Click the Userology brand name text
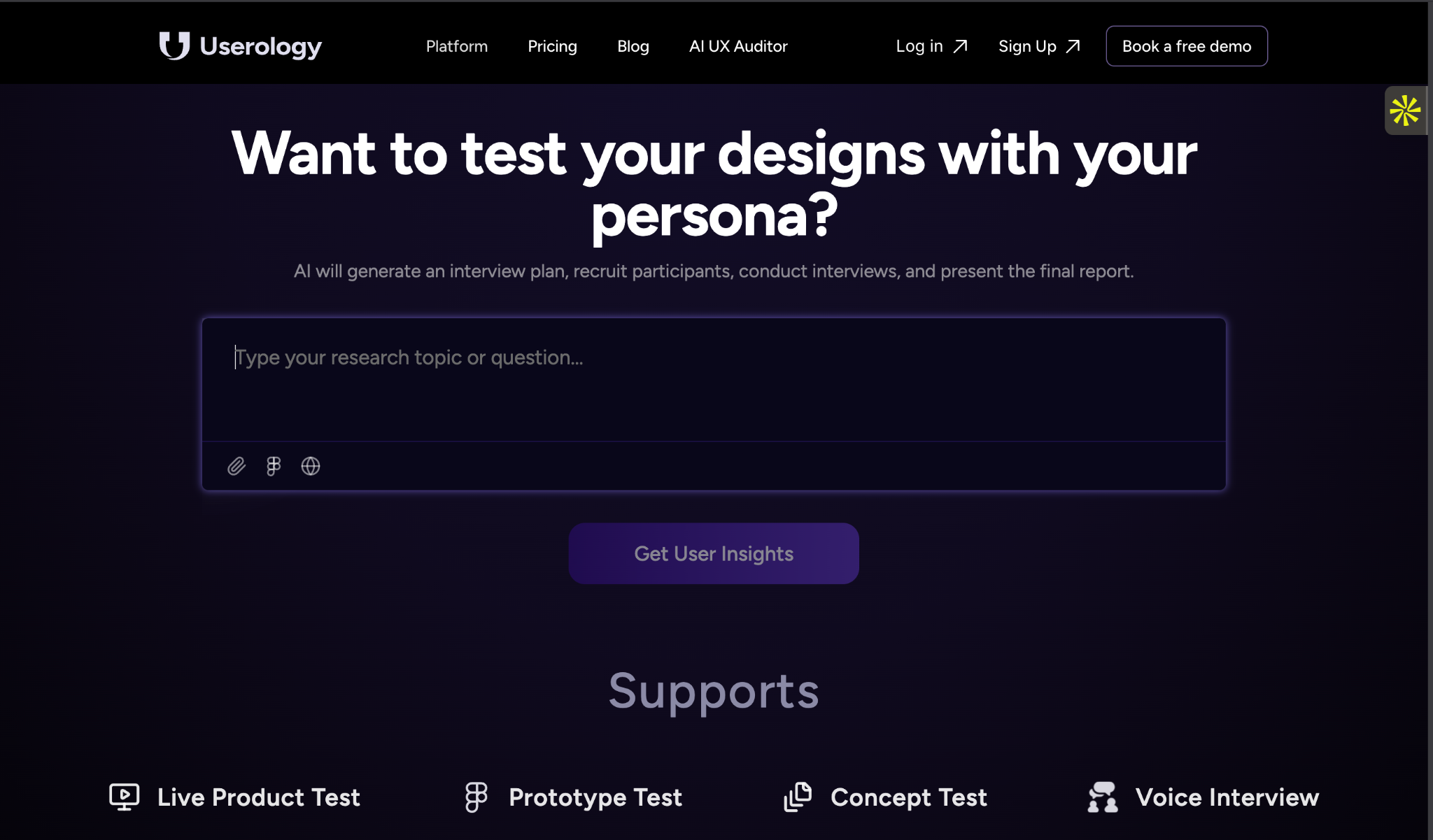The height and width of the screenshot is (840, 1433). point(260,46)
